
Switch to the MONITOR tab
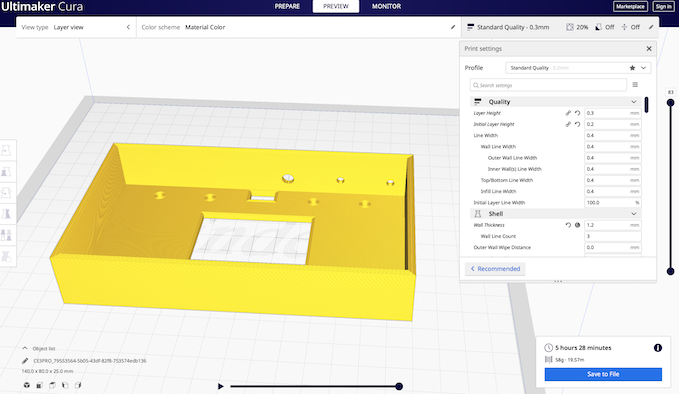click(x=386, y=6)
